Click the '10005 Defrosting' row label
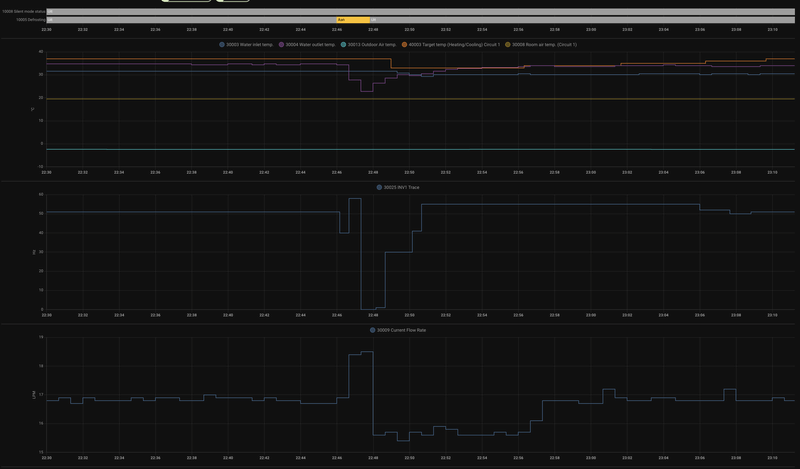Screen dimensions: 800x469 coord(31,20)
